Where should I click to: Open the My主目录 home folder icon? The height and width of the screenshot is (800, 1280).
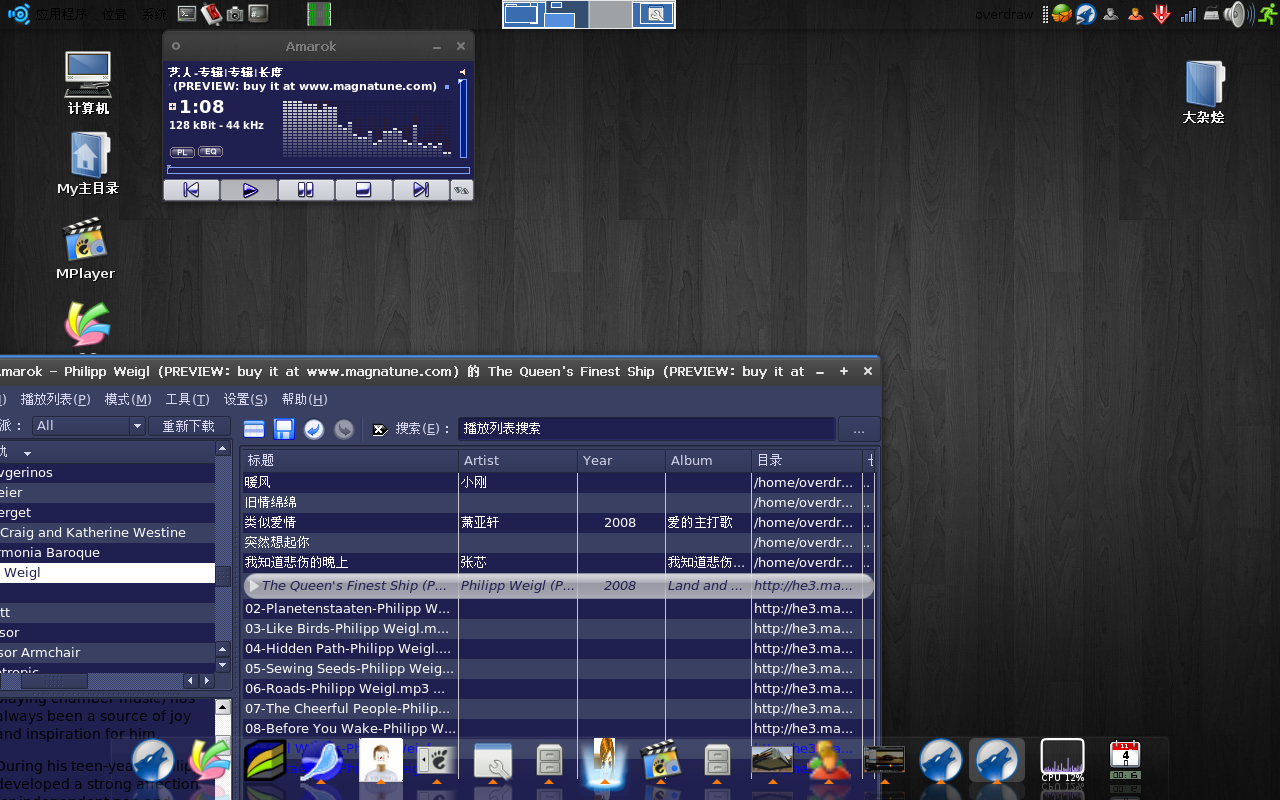pyautogui.click(x=87, y=163)
